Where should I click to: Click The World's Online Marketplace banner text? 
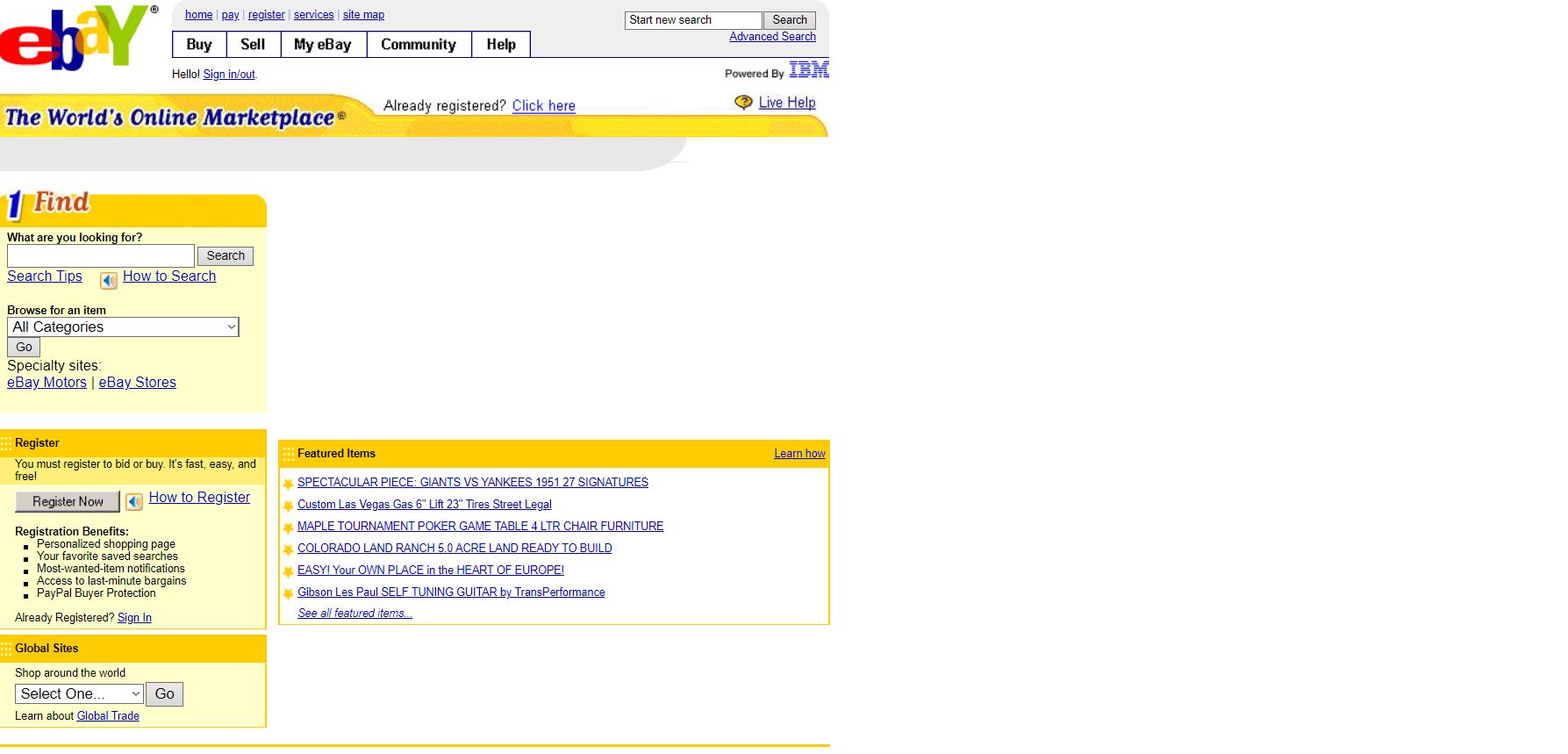[x=175, y=118]
